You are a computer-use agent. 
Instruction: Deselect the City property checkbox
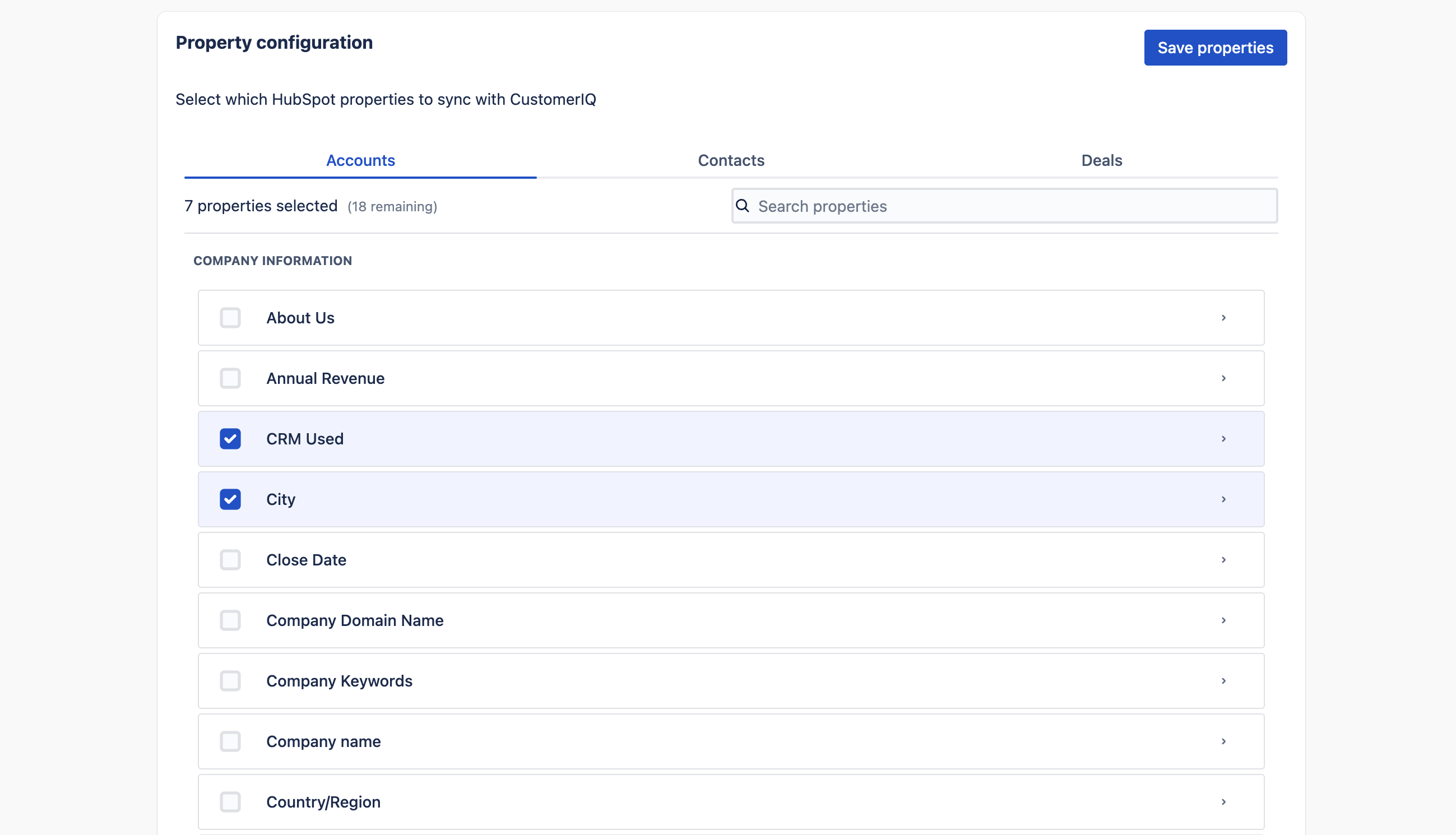(230, 499)
